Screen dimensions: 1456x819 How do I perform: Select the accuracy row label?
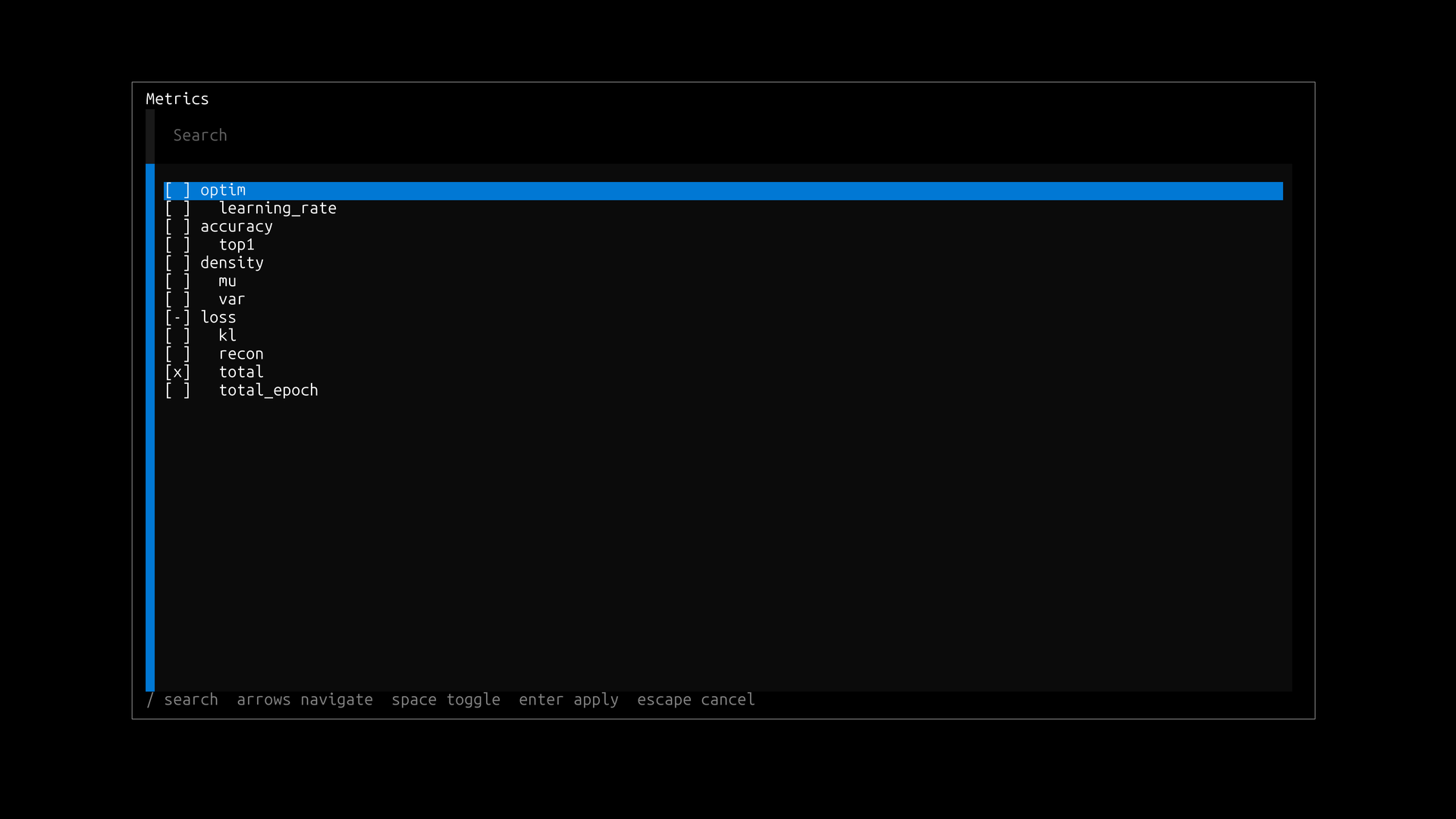237,227
